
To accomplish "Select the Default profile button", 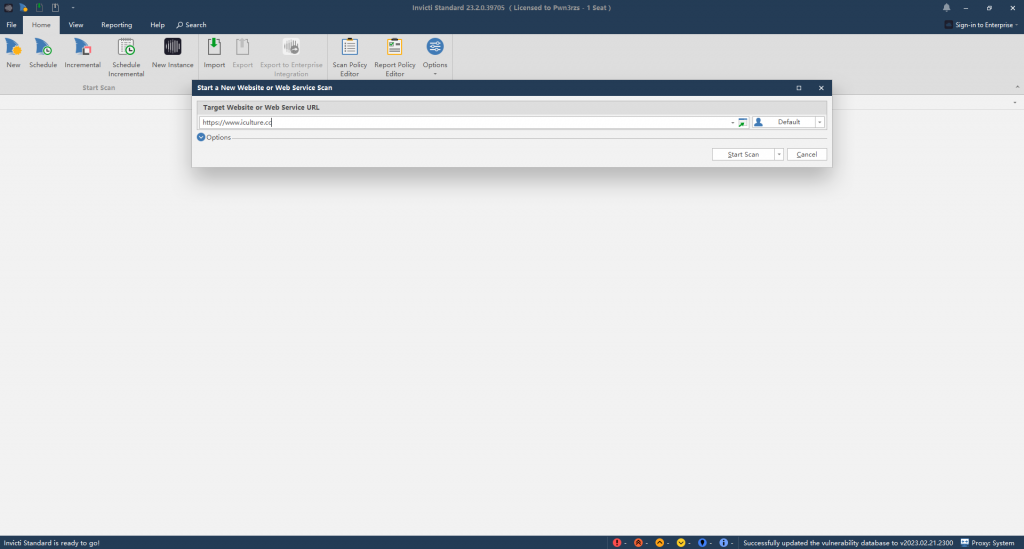I will click(x=783, y=122).
